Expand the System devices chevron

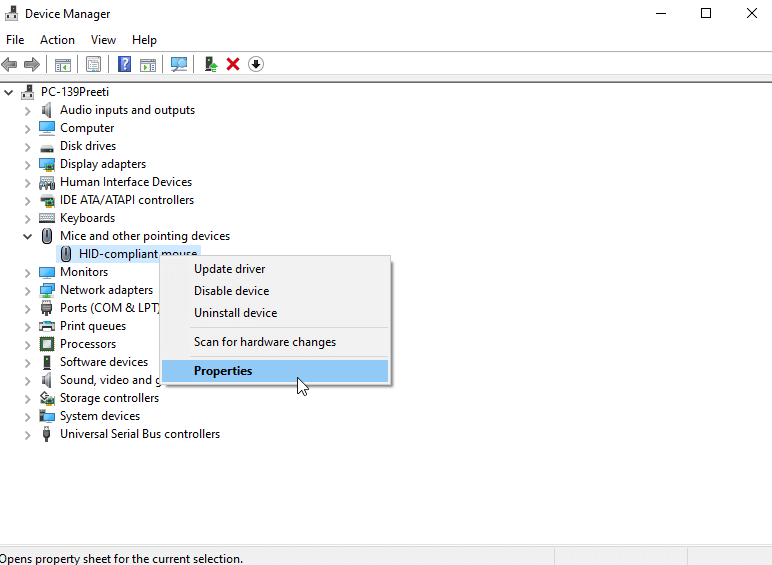click(x=28, y=417)
